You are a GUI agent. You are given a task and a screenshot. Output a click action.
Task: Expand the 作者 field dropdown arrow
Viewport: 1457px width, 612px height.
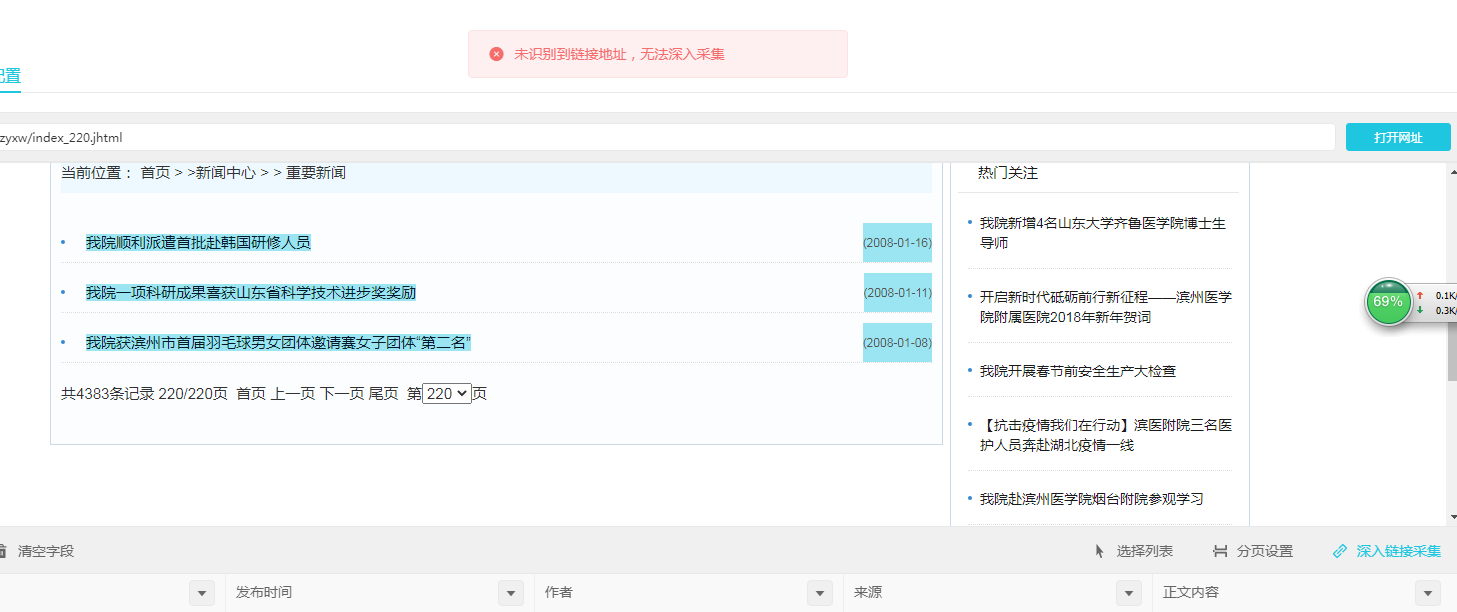pos(820,593)
